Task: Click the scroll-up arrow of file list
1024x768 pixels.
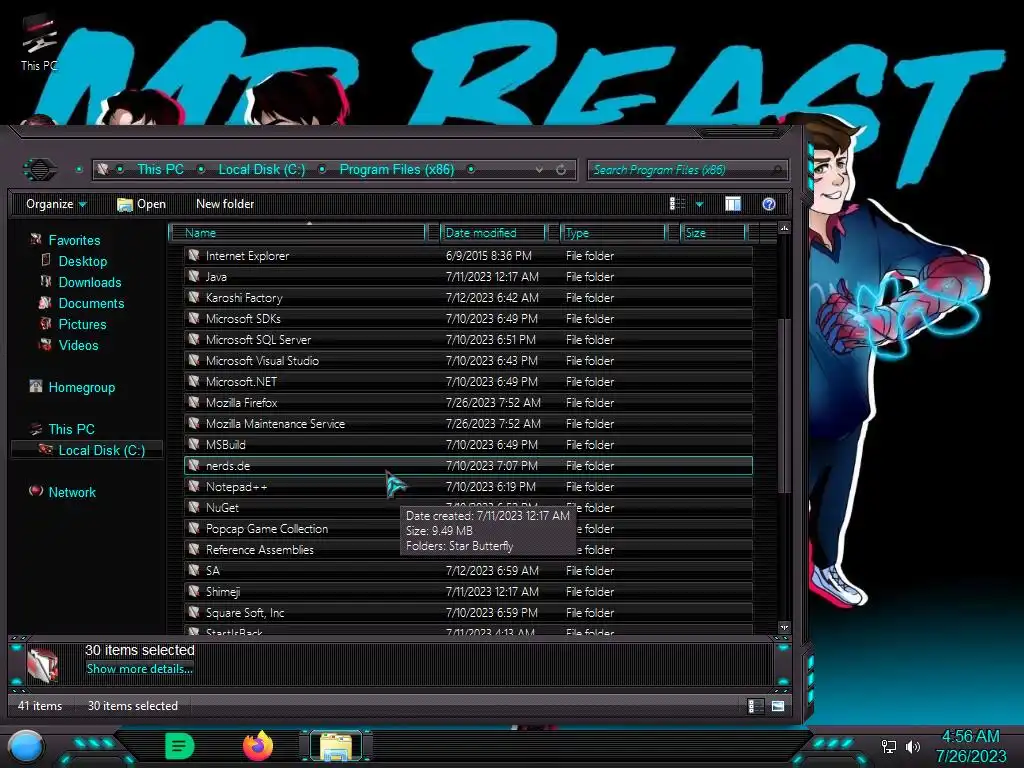Action: click(x=784, y=228)
